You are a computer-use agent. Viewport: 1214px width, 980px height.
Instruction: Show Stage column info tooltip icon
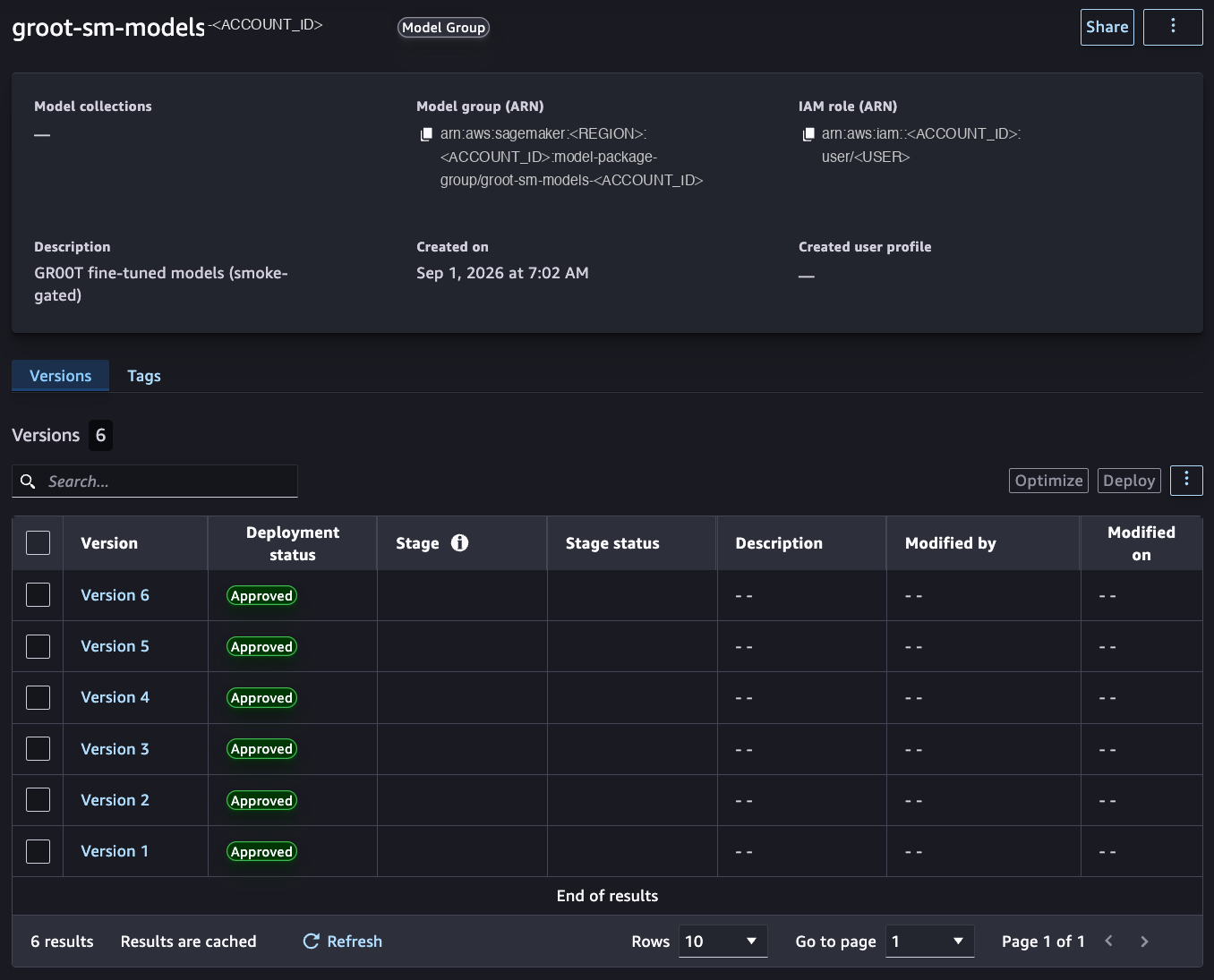pos(459,543)
